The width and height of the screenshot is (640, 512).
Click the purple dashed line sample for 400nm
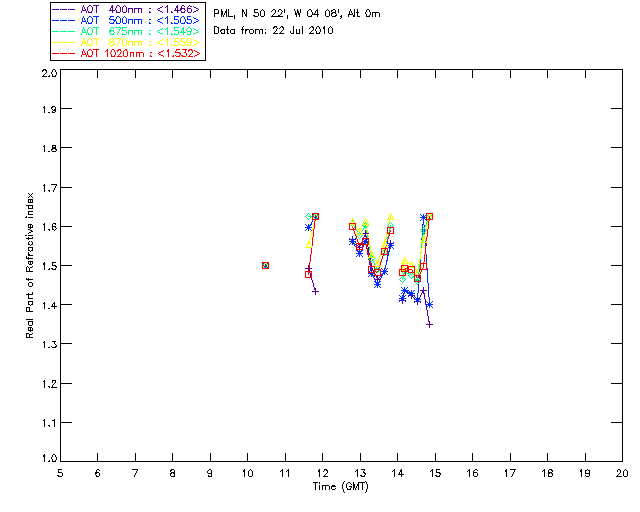[x=64, y=9]
